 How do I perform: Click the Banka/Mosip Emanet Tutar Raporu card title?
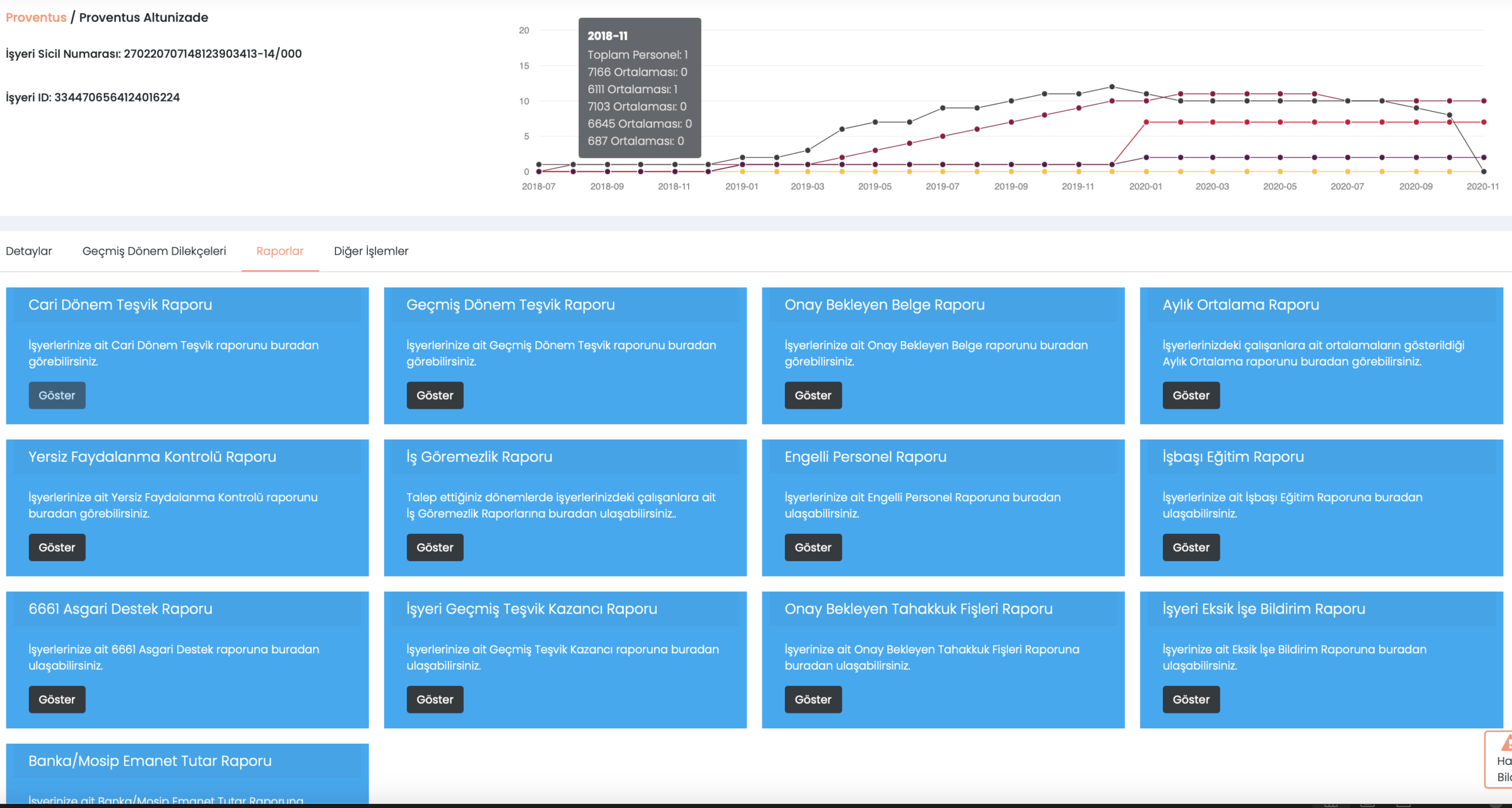pos(150,761)
